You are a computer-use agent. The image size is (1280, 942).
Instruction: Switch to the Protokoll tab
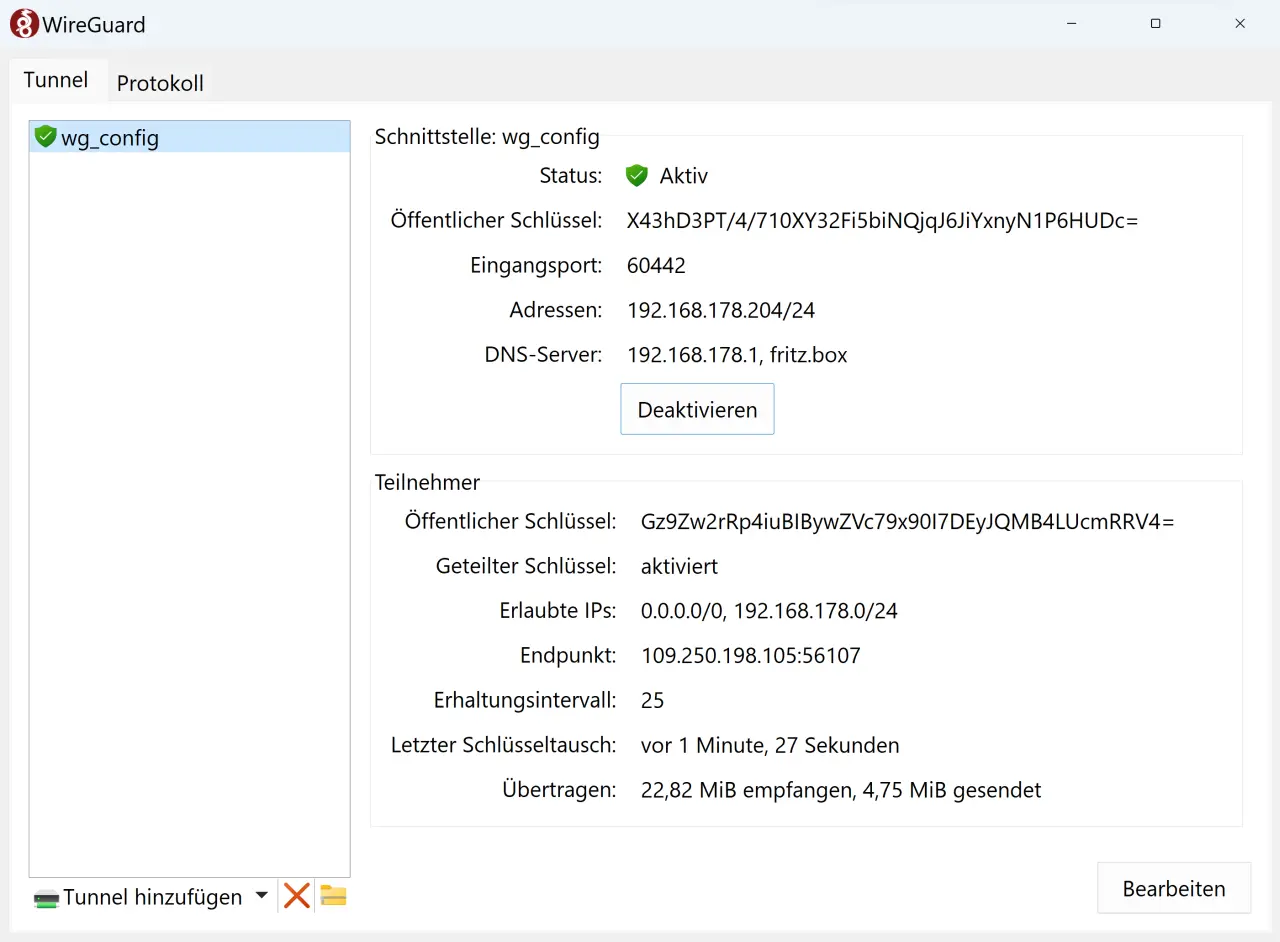tap(160, 83)
